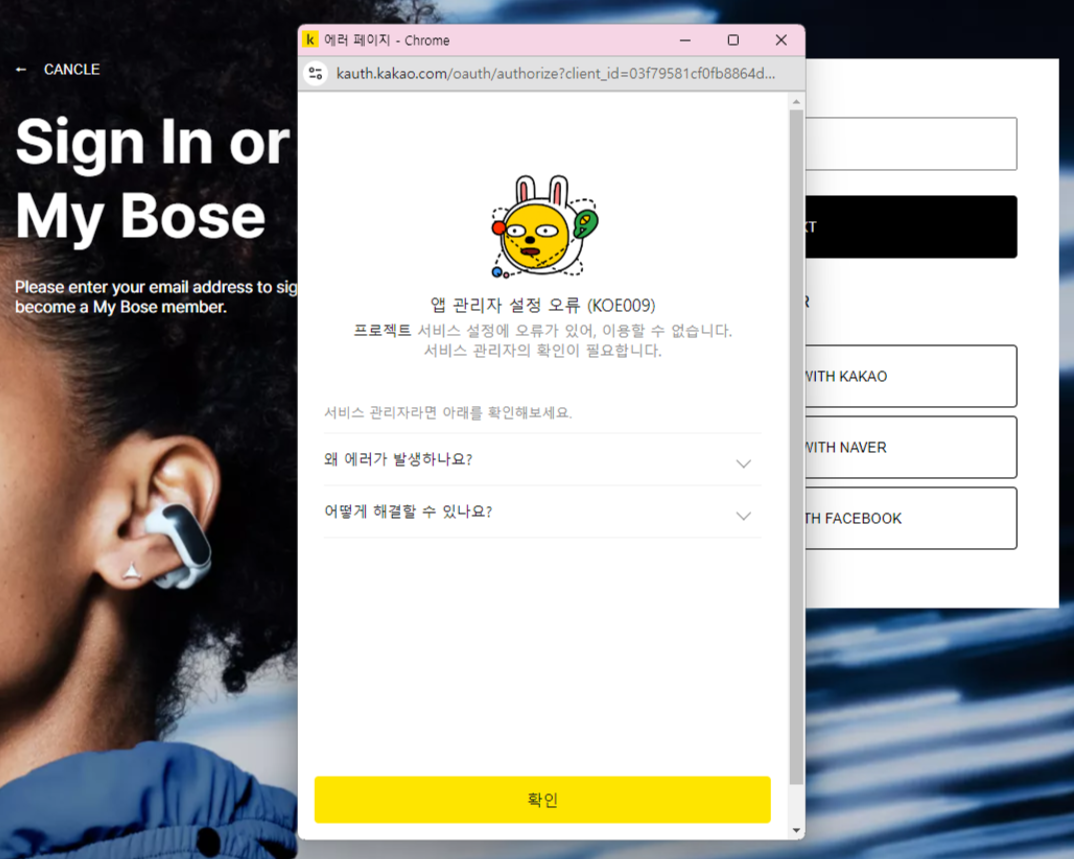Open site information icon in address bar
This screenshot has width=1074, height=859.
[316, 73]
